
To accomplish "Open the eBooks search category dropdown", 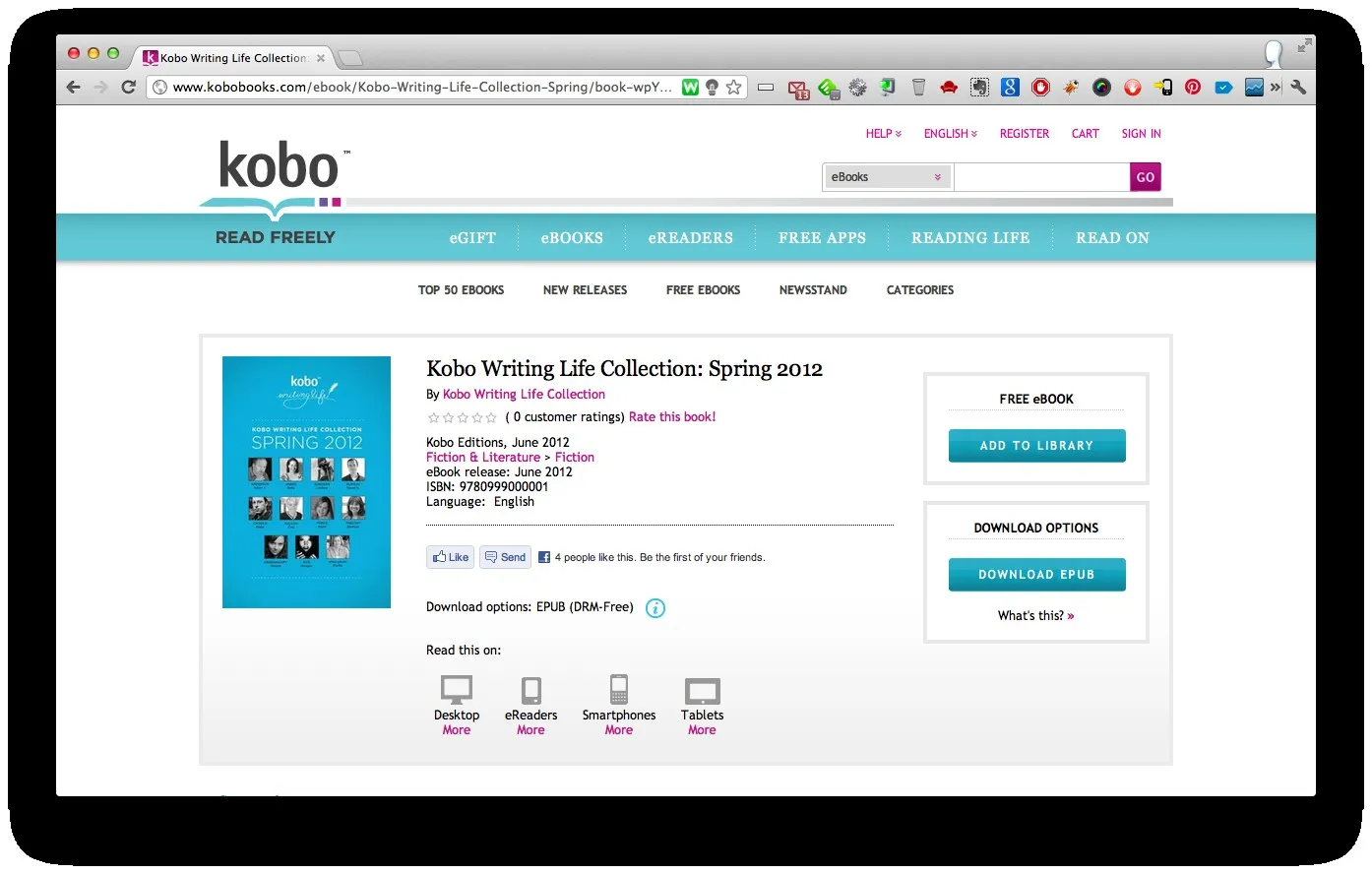I will (887, 177).
